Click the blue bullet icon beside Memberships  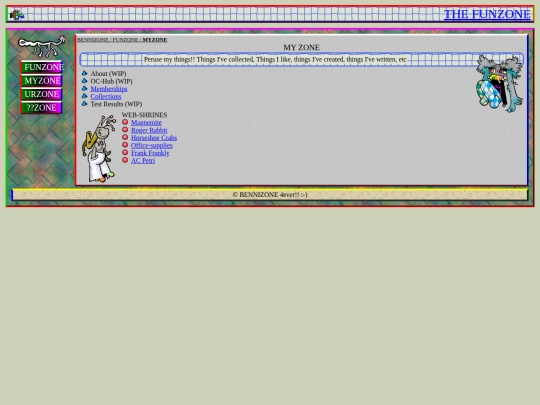coord(84,88)
